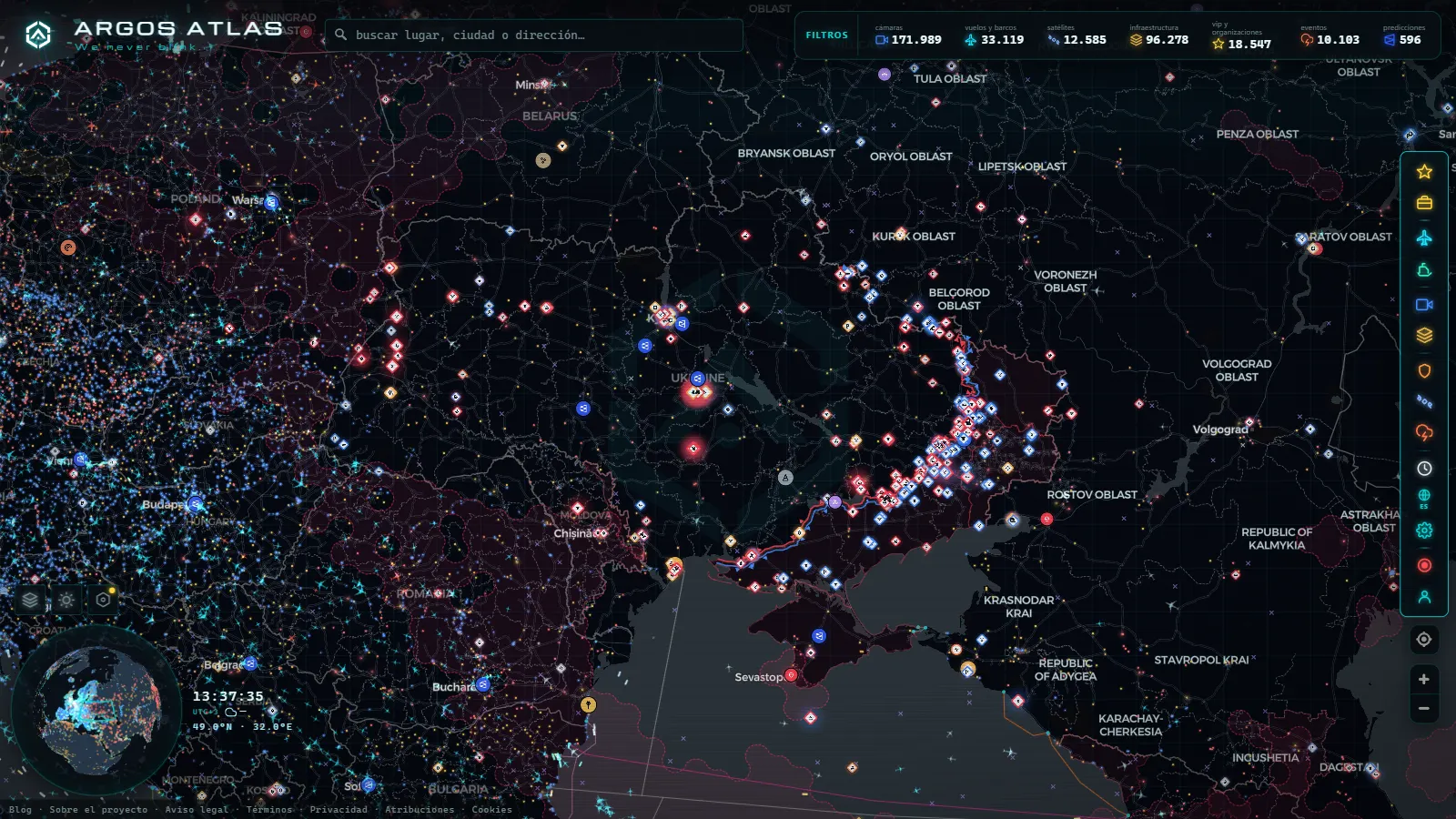Toggle the brightness sun button above the globe
Screen dimensions: 1456x819
[66, 600]
